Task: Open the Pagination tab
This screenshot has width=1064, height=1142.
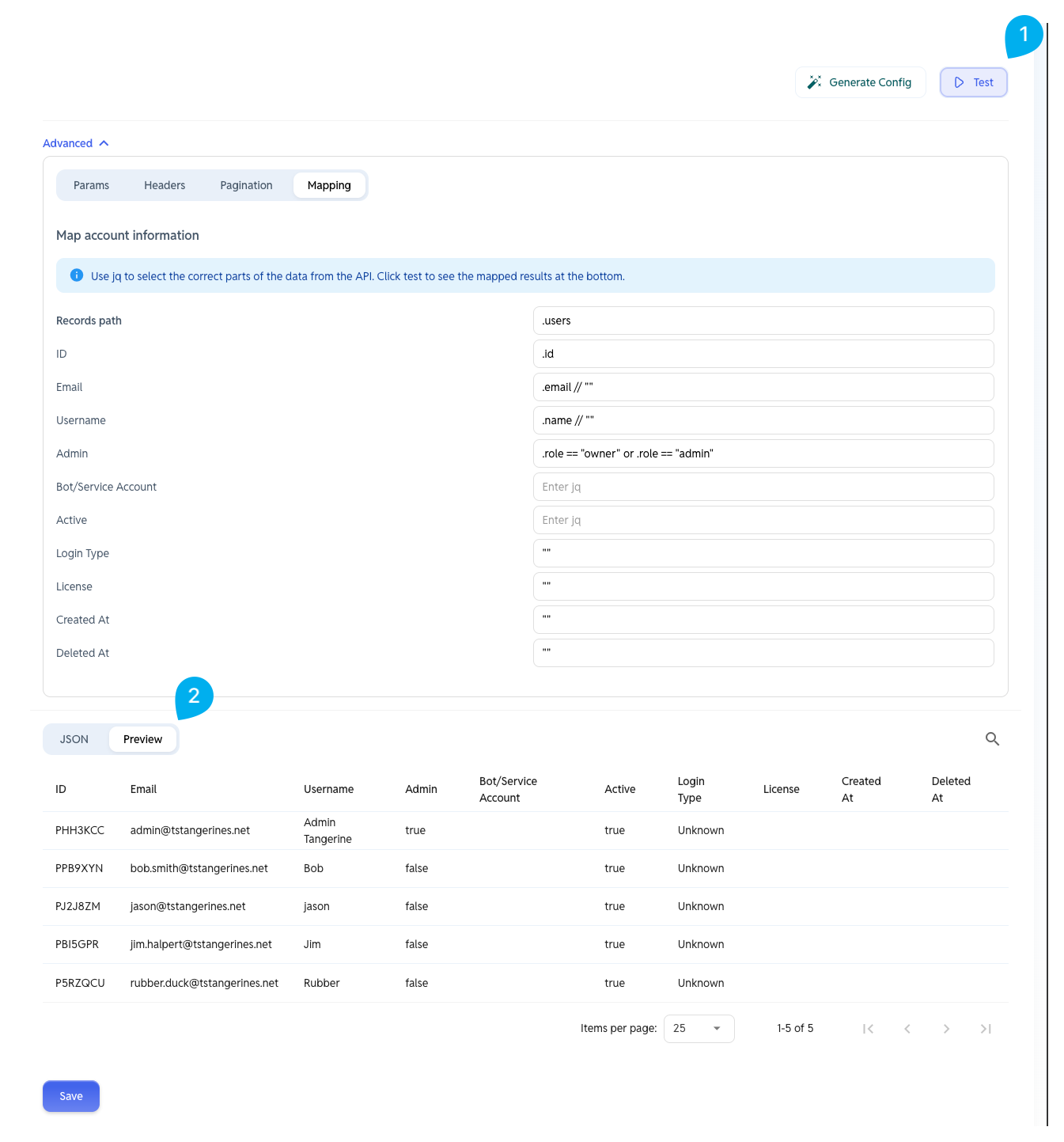Action: coord(246,185)
